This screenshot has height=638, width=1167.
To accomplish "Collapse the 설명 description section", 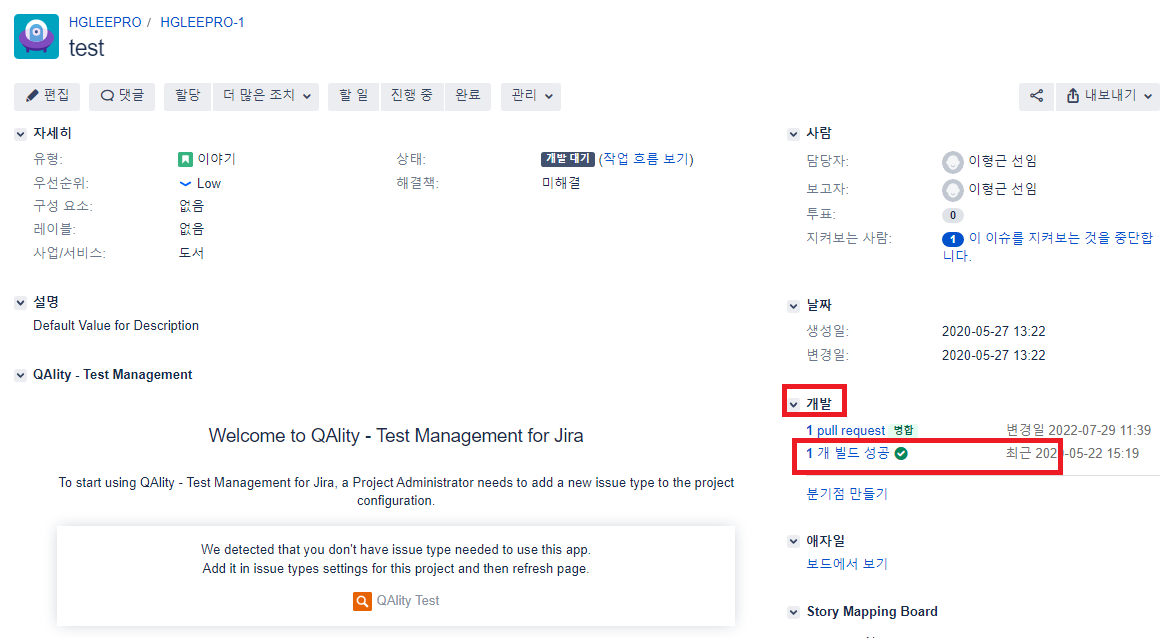I will point(20,303).
